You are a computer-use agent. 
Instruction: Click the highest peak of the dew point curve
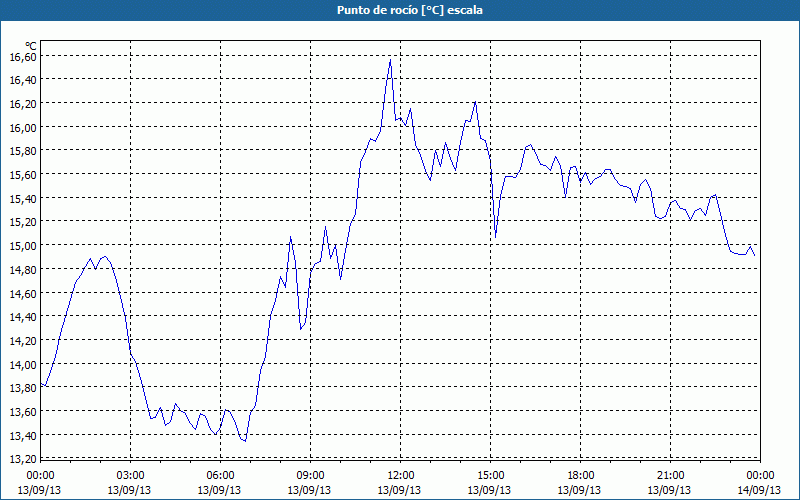390,60
